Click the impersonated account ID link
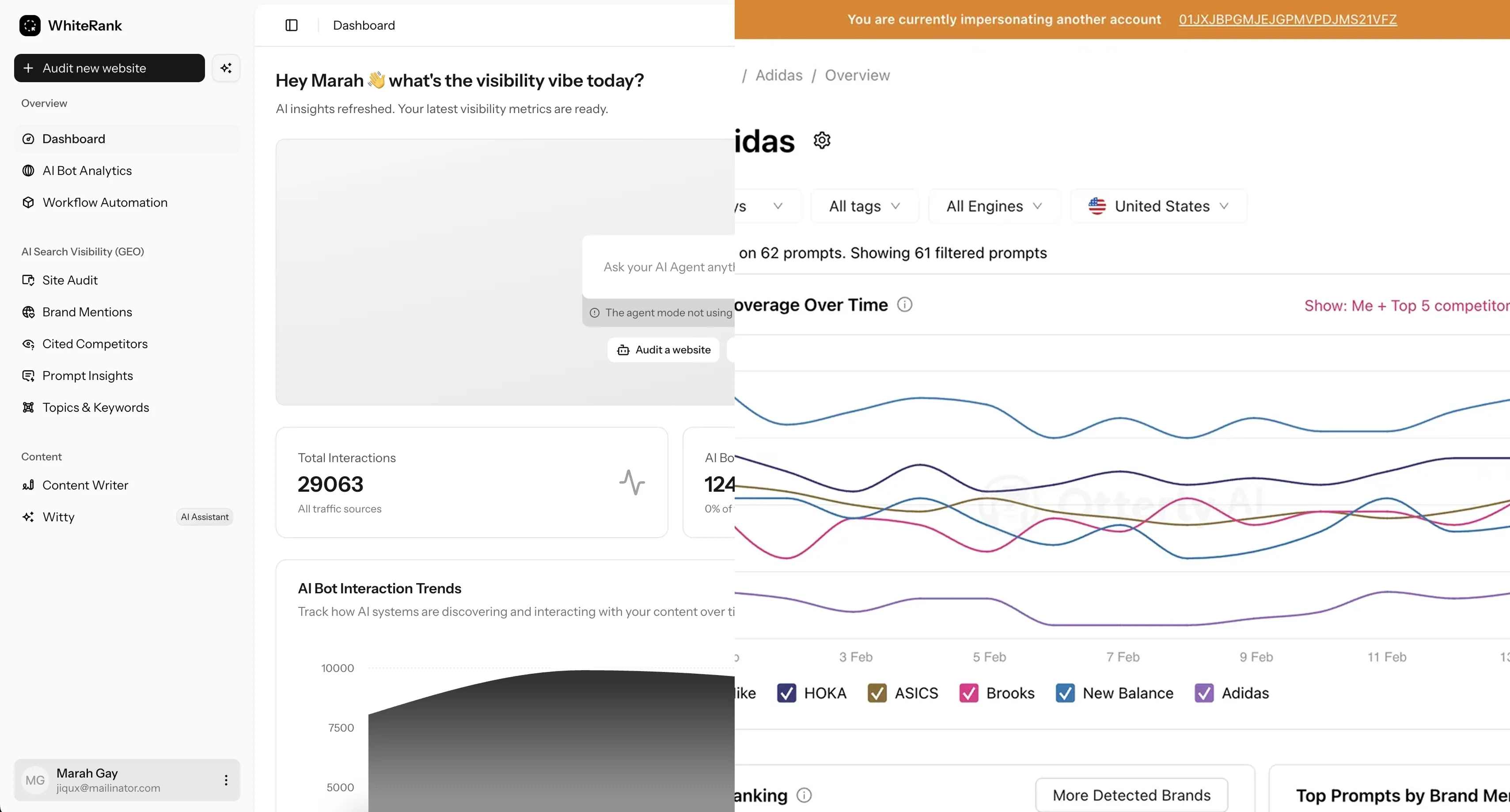This screenshot has width=1510, height=812. (1287, 19)
